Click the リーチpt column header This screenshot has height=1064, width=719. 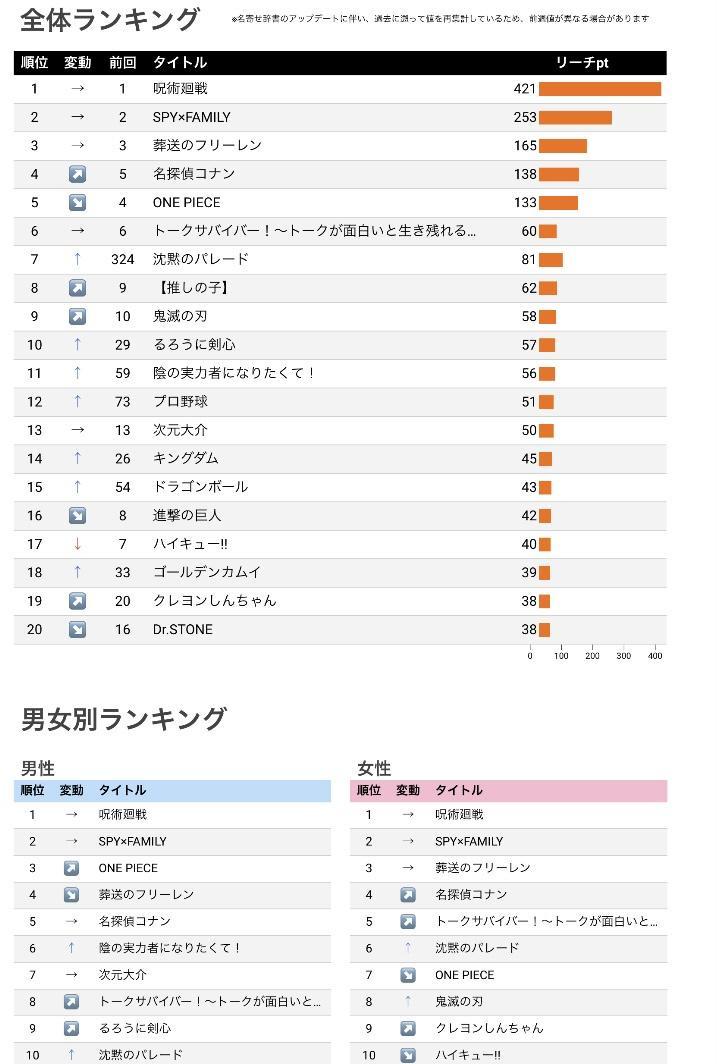point(581,62)
